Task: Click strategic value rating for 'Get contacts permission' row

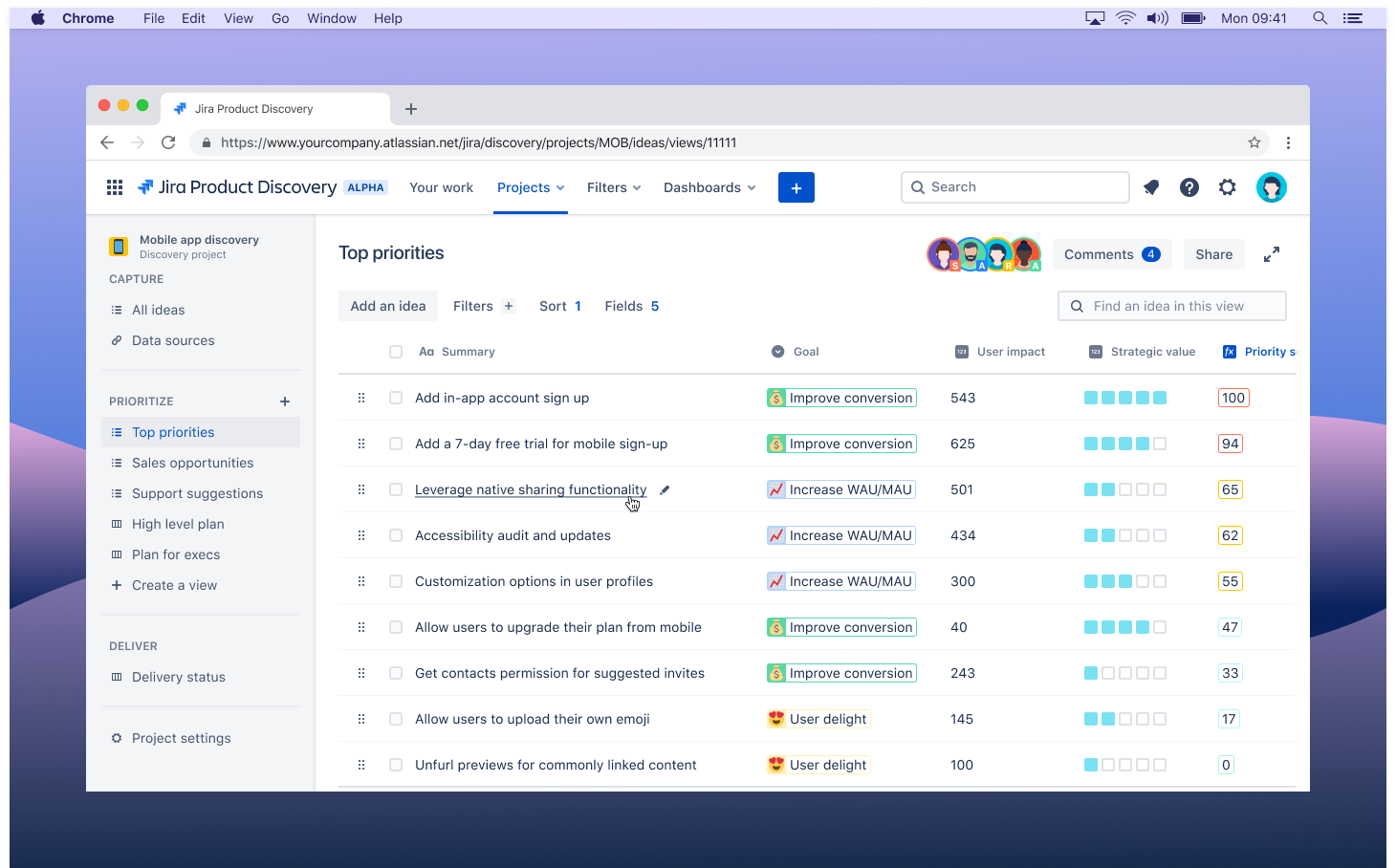Action: coord(1125,673)
